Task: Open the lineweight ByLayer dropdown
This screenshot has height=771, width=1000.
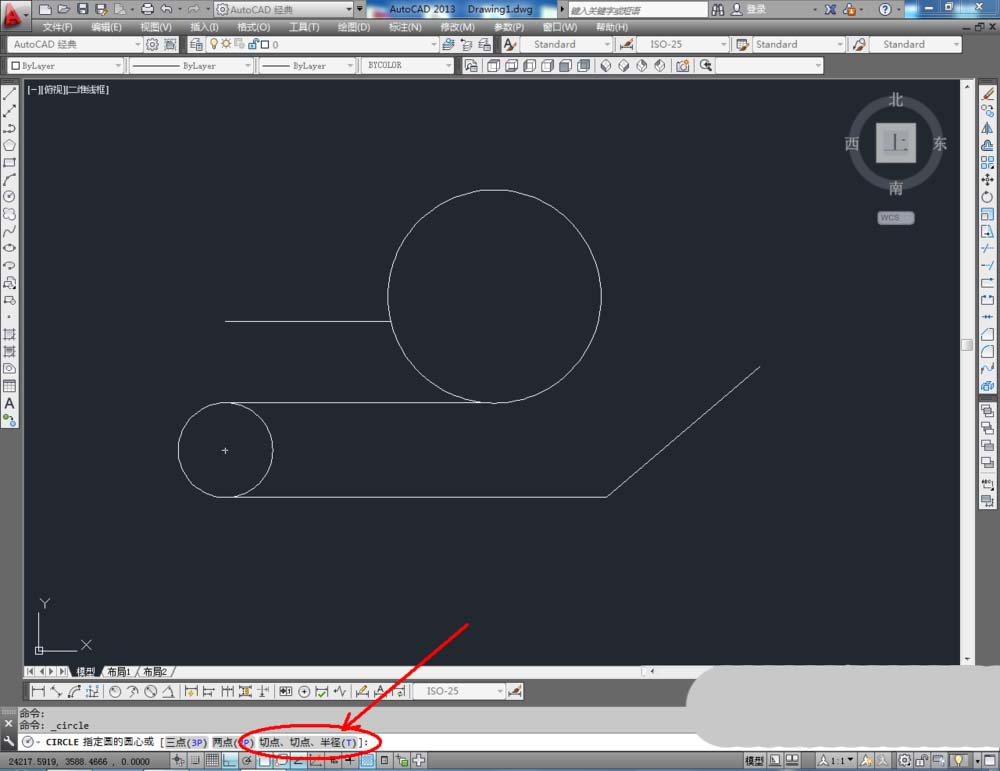Action: (x=307, y=66)
